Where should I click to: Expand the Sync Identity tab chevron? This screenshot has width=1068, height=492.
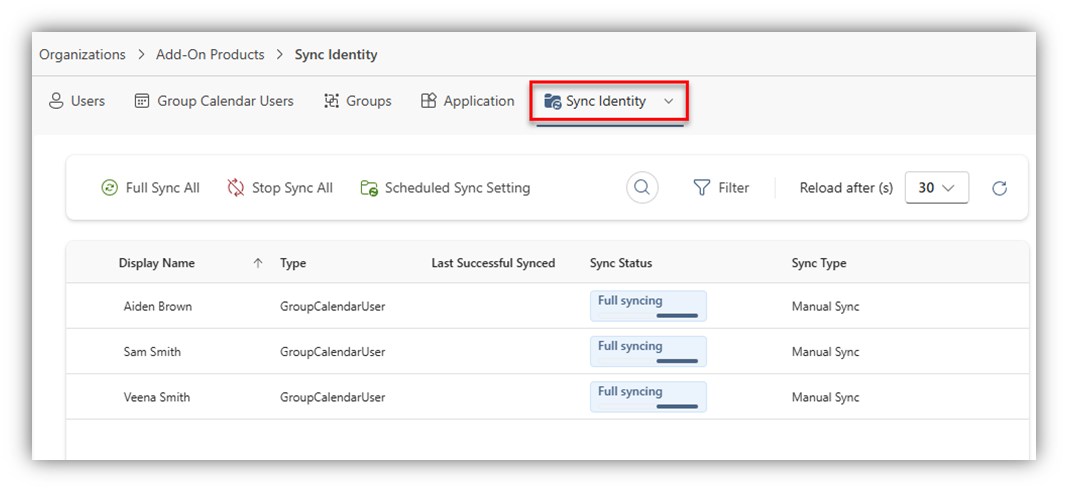669,101
